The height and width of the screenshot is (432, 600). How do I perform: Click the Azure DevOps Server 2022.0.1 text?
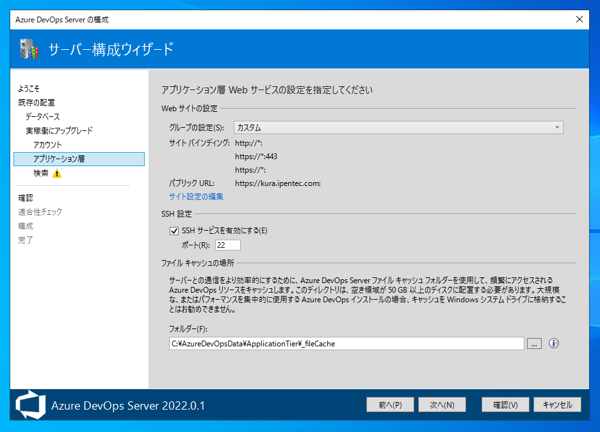click(x=128, y=405)
